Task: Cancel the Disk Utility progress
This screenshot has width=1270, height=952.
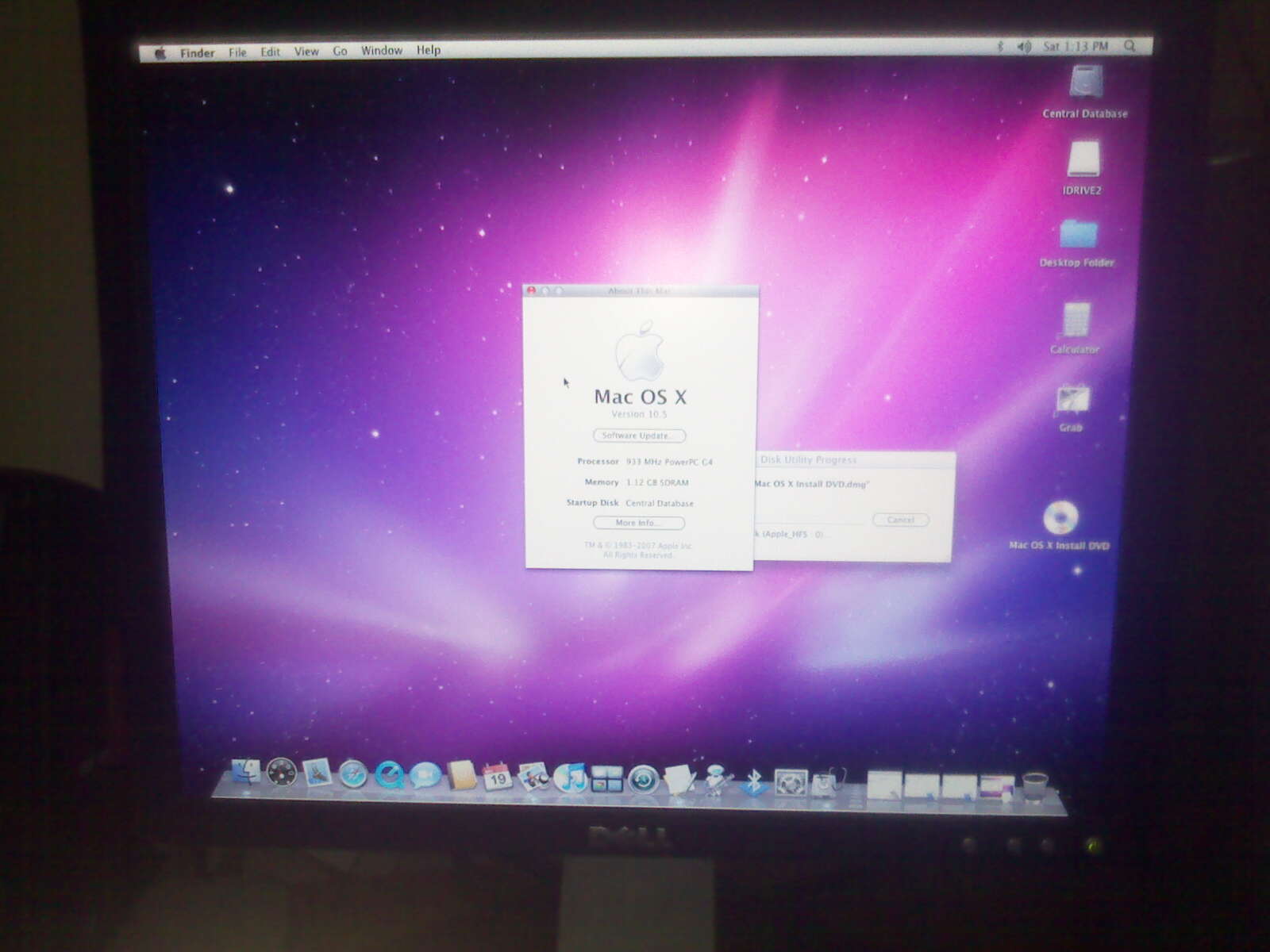Action: coord(900,520)
